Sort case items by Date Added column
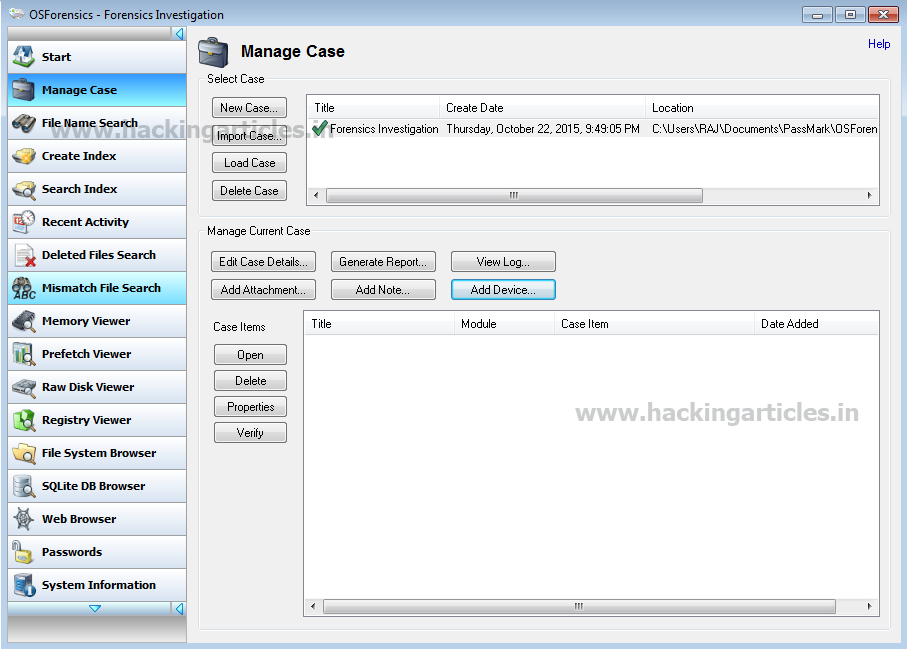The image size is (907, 649). coord(816,324)
